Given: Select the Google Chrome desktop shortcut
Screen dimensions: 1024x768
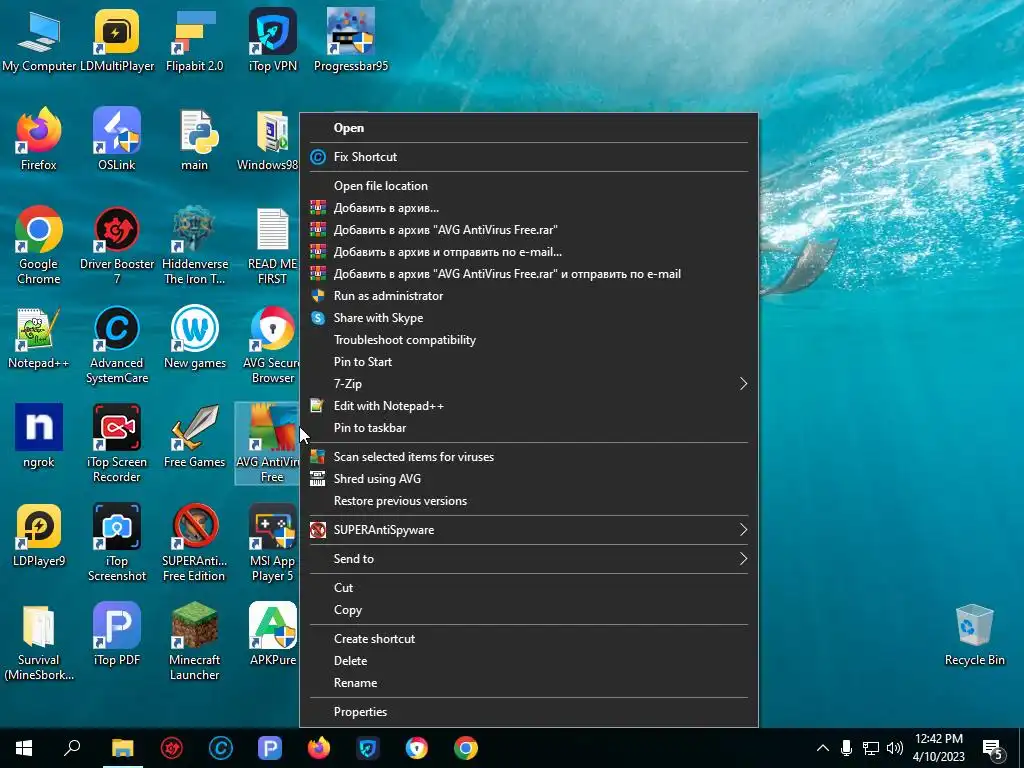Looking at the screenshot, I should click(x=39, y=246).
